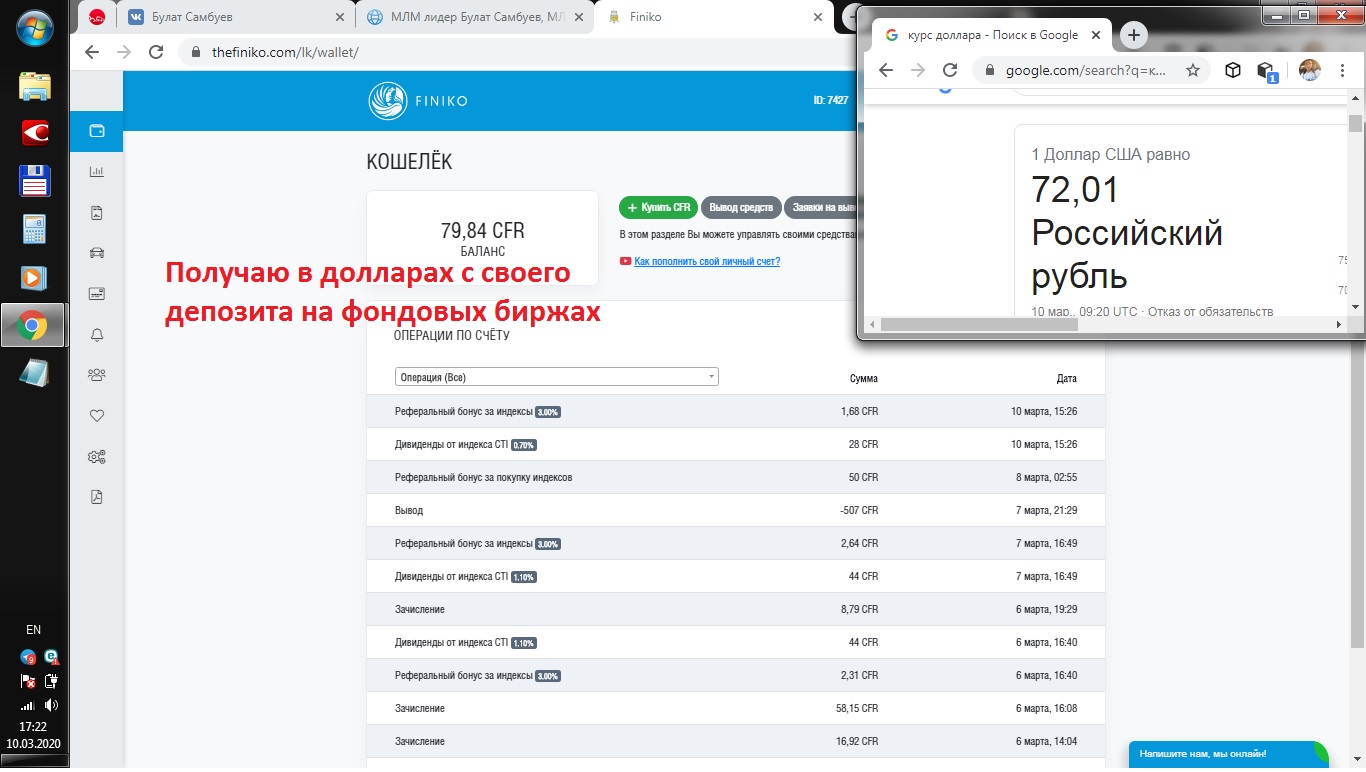Screen dimensions: 1366x772
Task: Click the Вывод средств button
Action: coord(741,207)
